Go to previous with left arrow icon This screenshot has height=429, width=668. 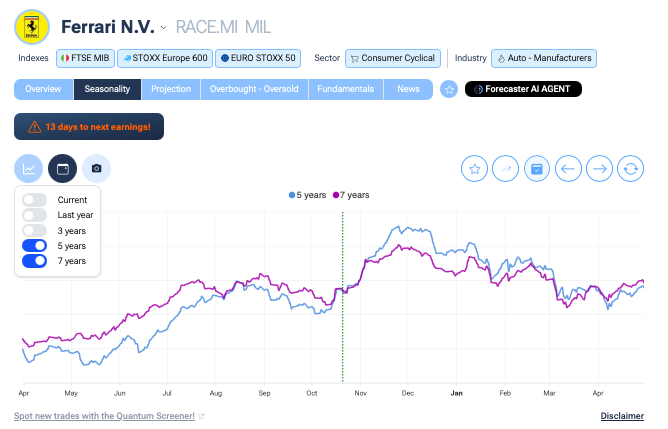568,169
